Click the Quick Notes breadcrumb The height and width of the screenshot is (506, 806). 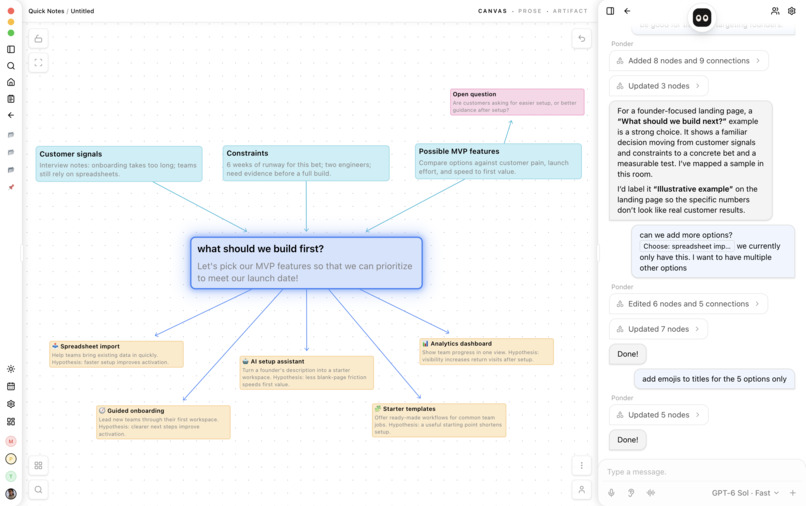tap(46, 11)
